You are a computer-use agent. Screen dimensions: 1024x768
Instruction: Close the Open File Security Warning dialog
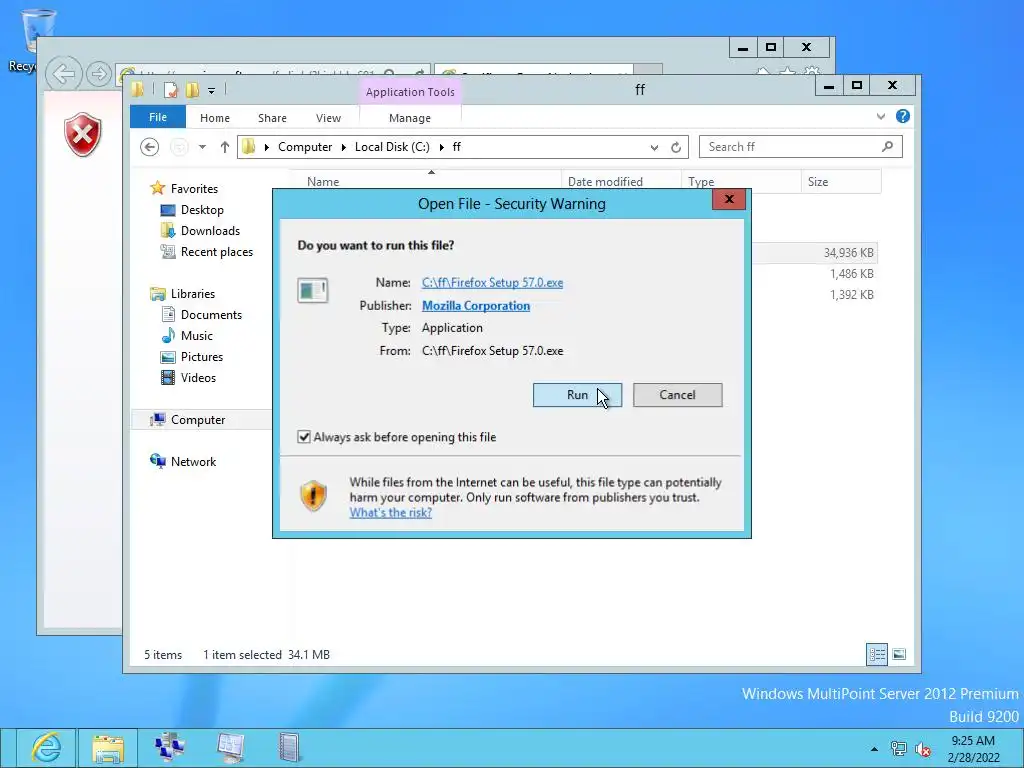729,199
